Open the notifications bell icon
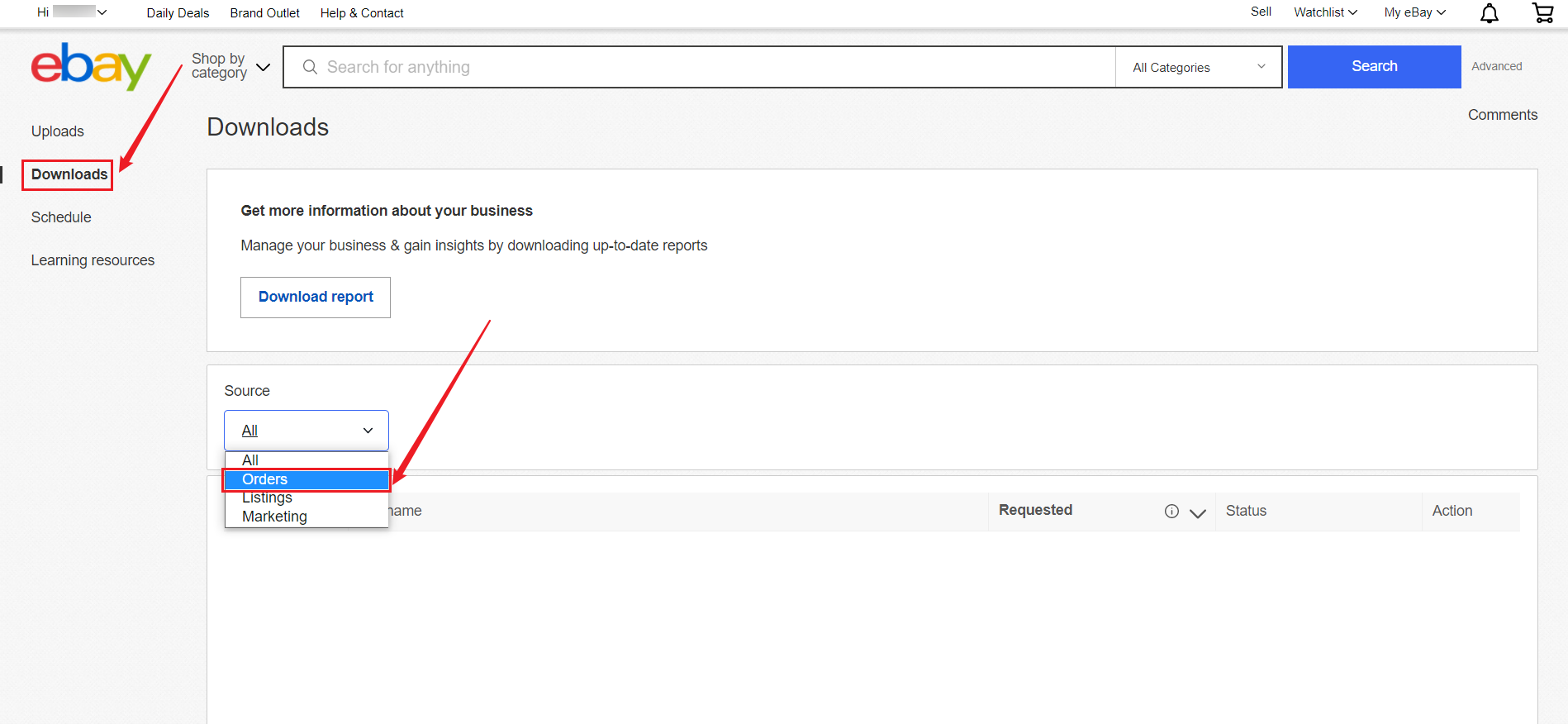The width and height of the screenshot is (1568, 724). point(1489,13)
